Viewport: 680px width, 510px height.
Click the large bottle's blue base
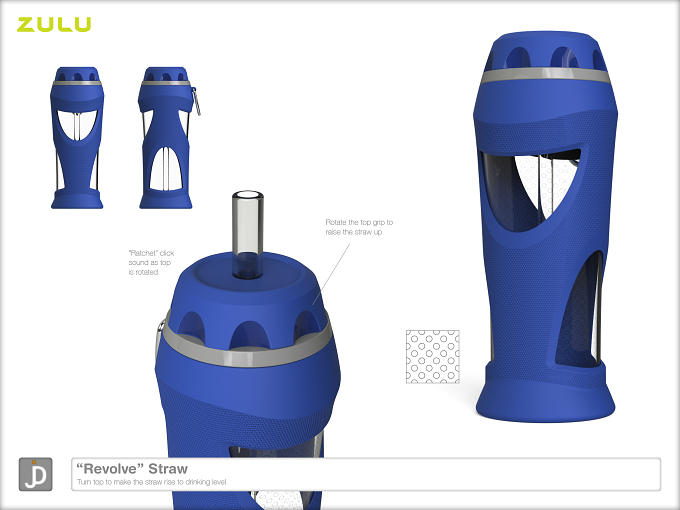point(545,394)
